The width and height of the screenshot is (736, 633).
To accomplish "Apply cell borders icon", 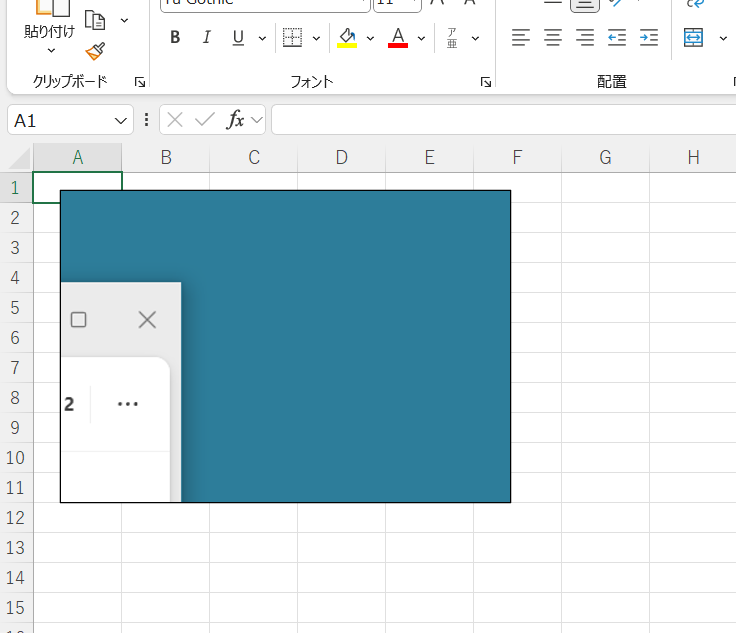I will point(292,38).
